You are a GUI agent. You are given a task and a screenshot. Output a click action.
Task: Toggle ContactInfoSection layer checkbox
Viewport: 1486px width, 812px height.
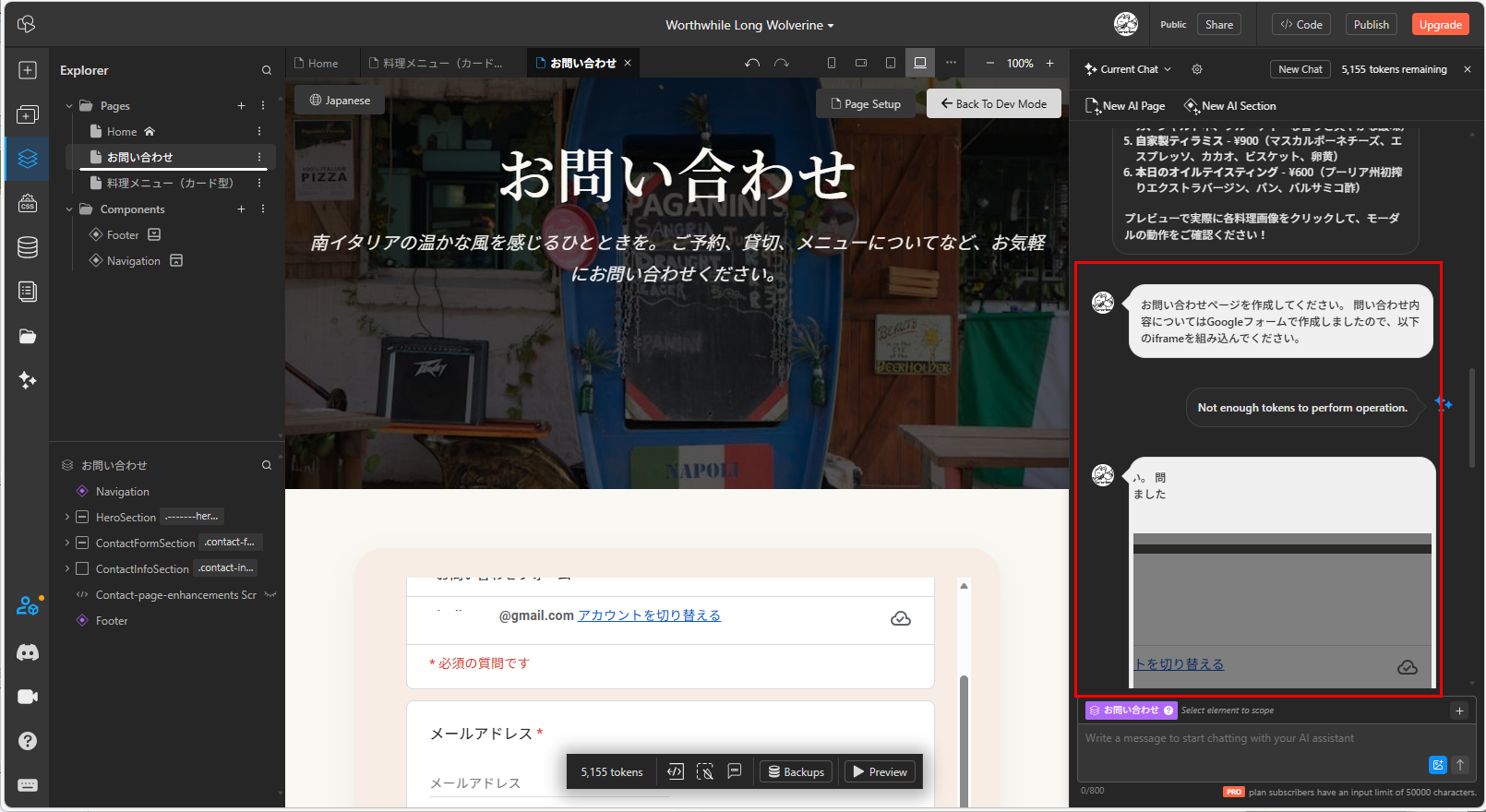coord(82,568)
